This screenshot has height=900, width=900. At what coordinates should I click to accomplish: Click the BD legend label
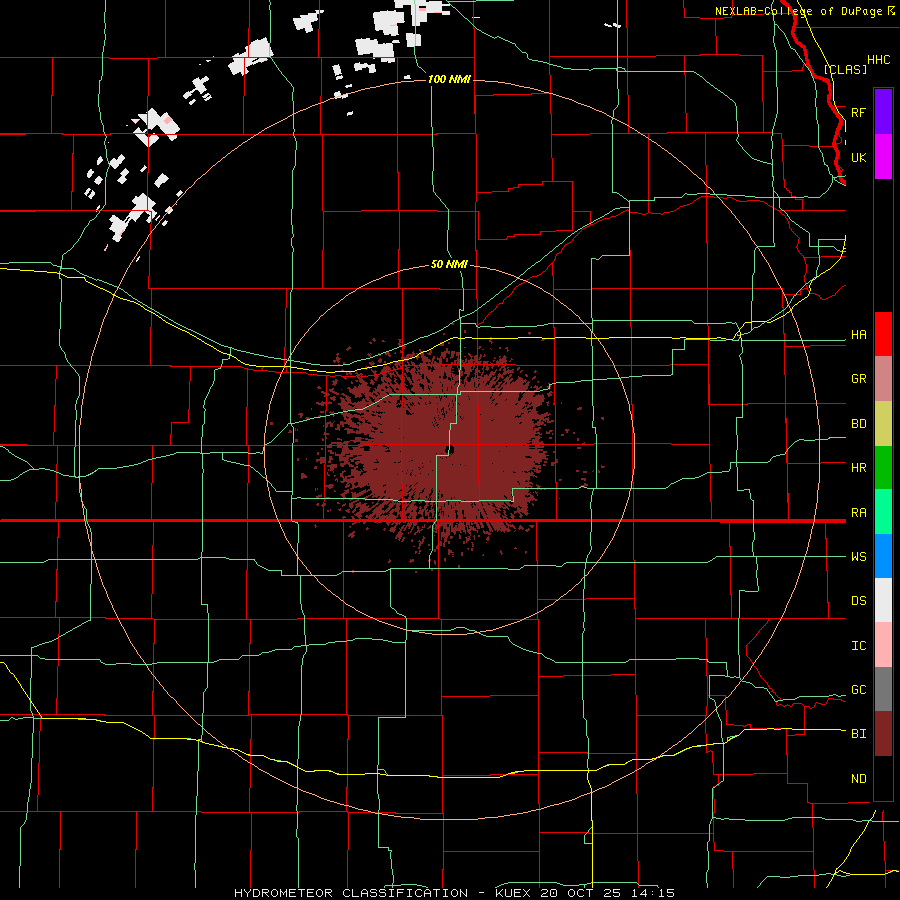pos(858,423)
